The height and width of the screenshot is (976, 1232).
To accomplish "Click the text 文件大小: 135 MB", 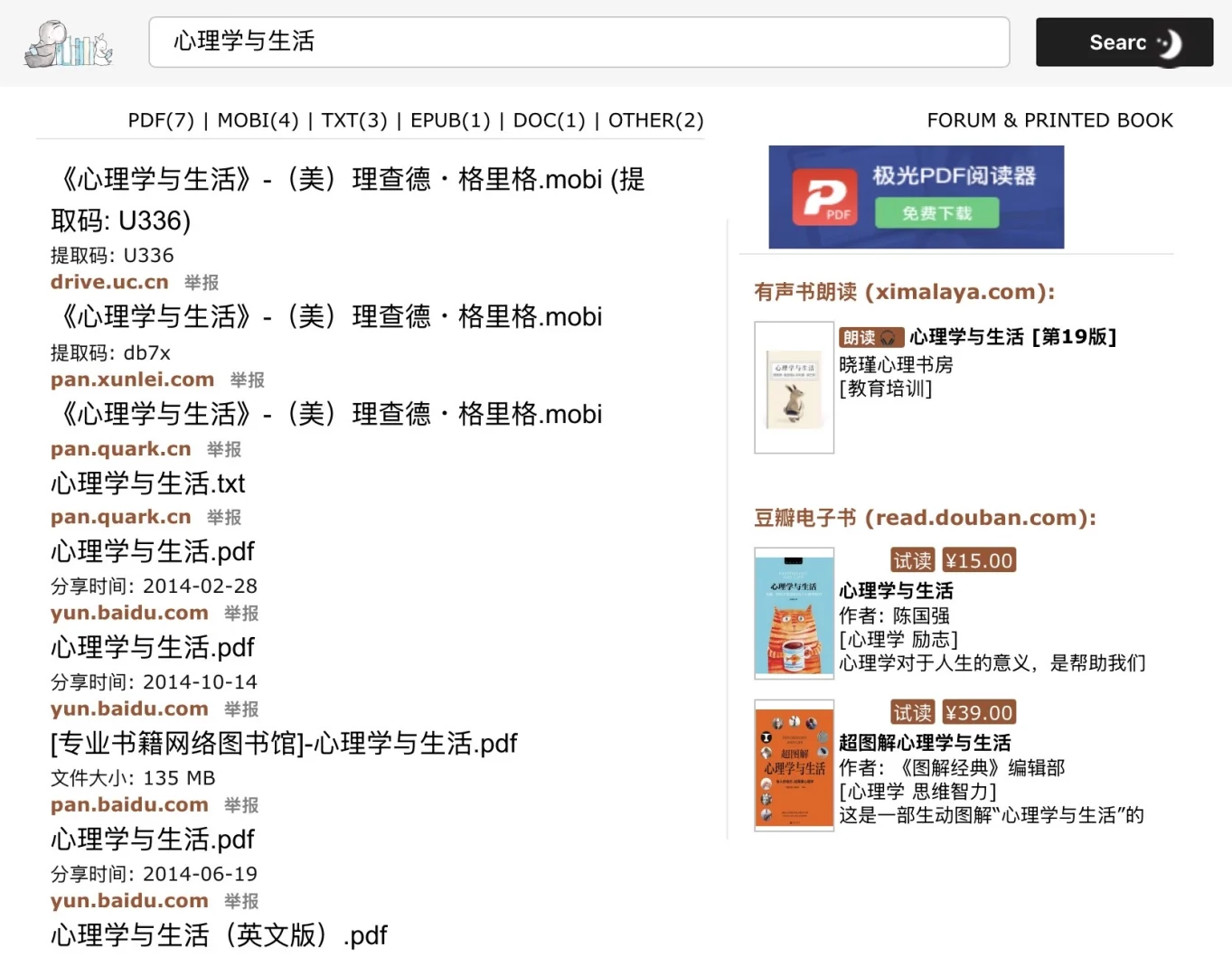I will tap(133, 778).
